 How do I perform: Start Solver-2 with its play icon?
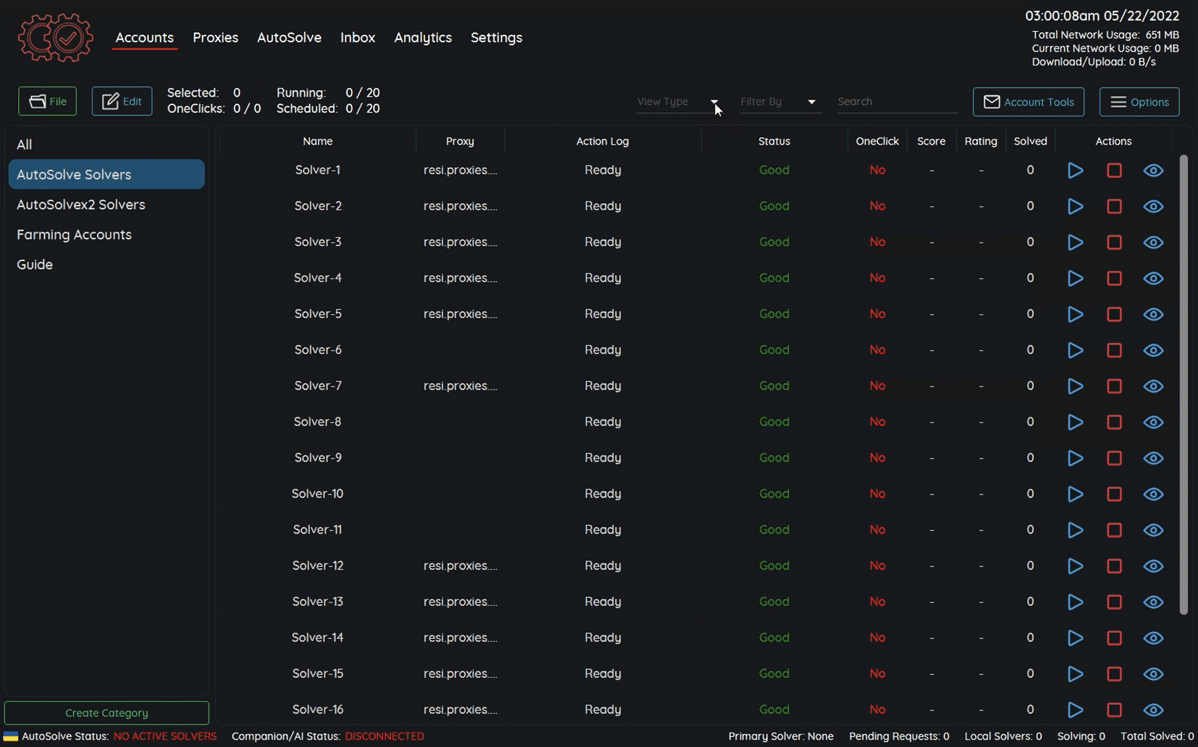(1075, 206)
